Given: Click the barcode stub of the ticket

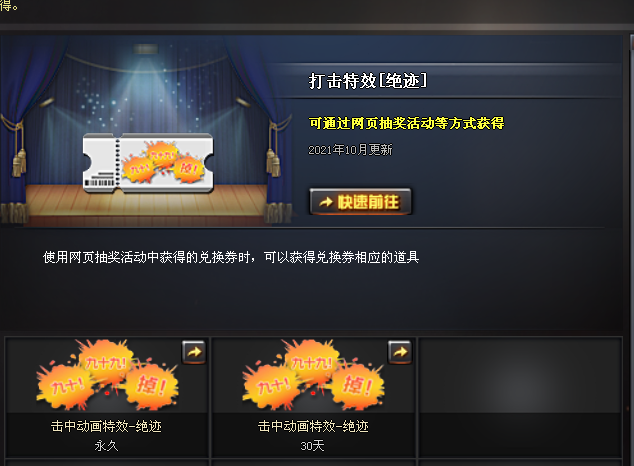Looking at the screenshot, I should point(99,163).
